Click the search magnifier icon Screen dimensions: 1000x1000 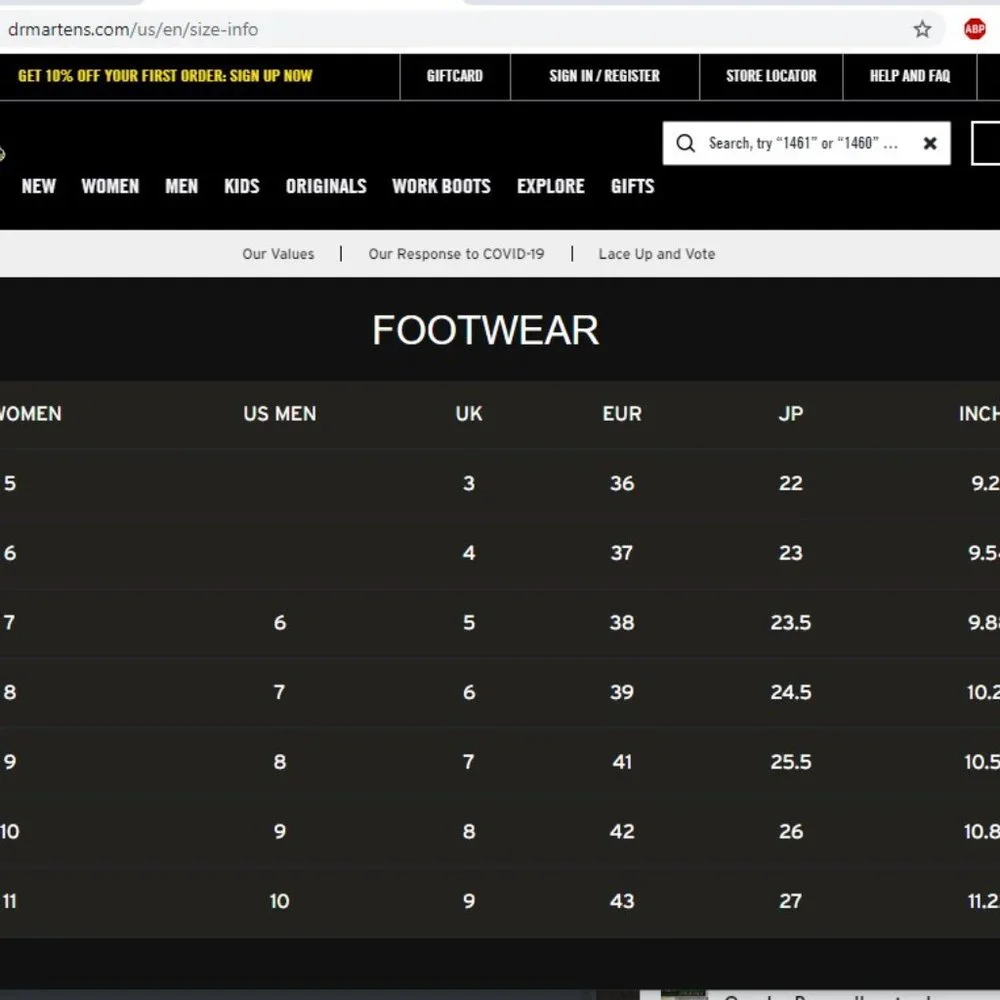tap(686, 143)
